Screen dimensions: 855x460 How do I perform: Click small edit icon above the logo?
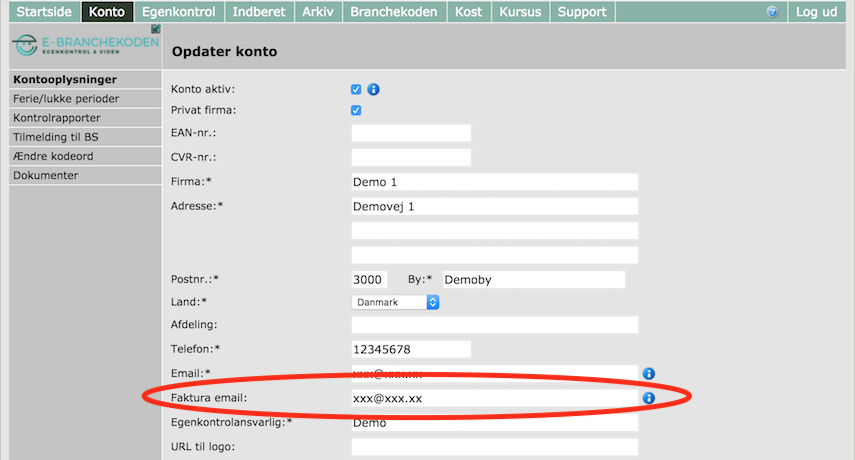tap(156, 28)
